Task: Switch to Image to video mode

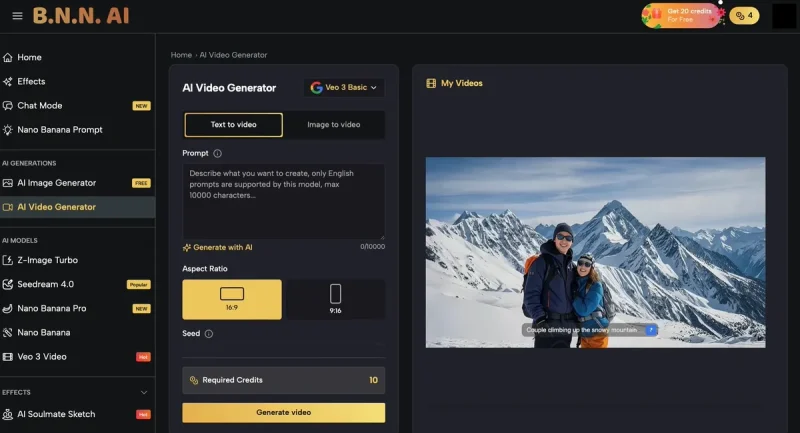Action: point(333,125)
